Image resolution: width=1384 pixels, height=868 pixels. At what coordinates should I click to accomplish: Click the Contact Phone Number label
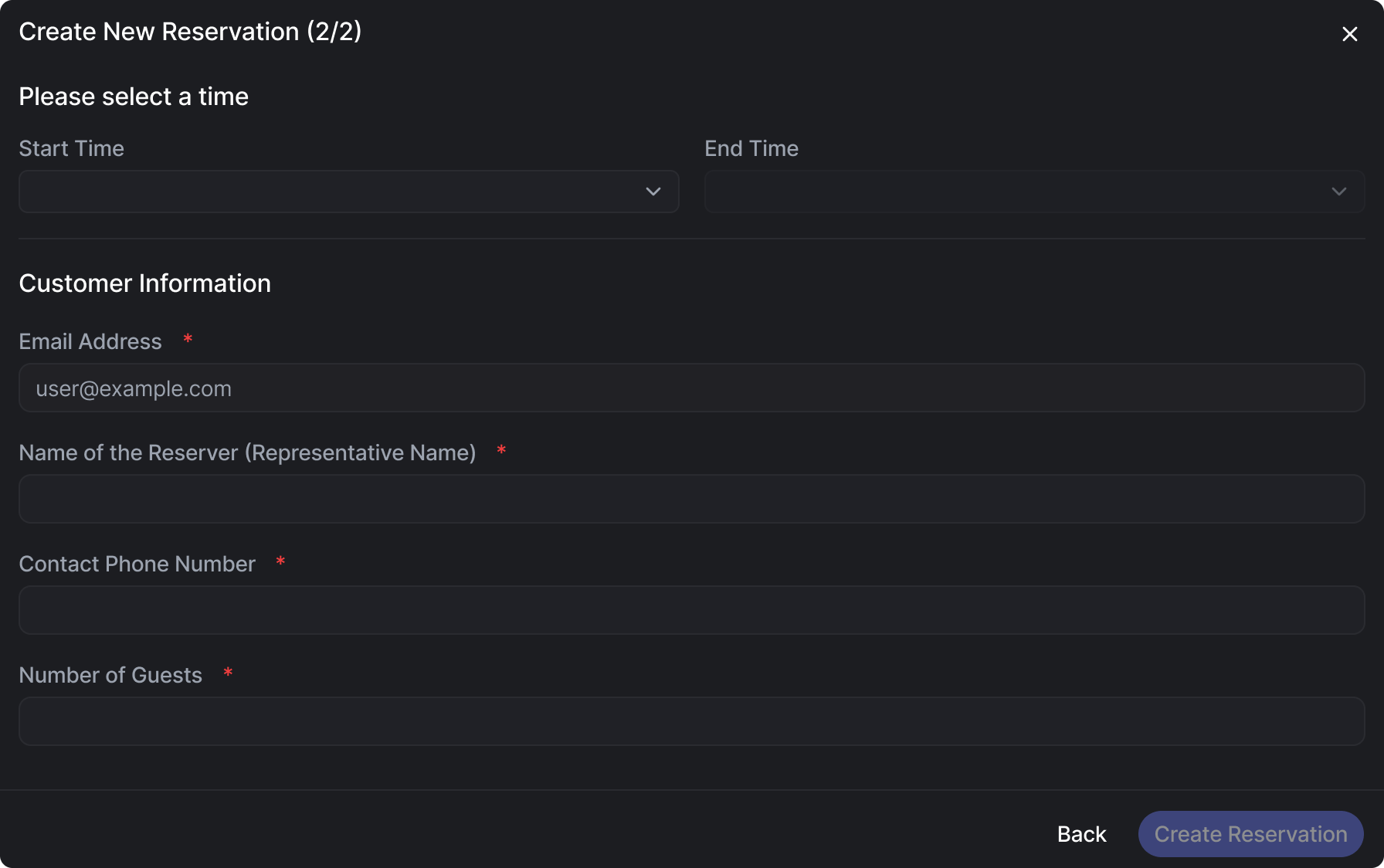[x=137, y=564]
